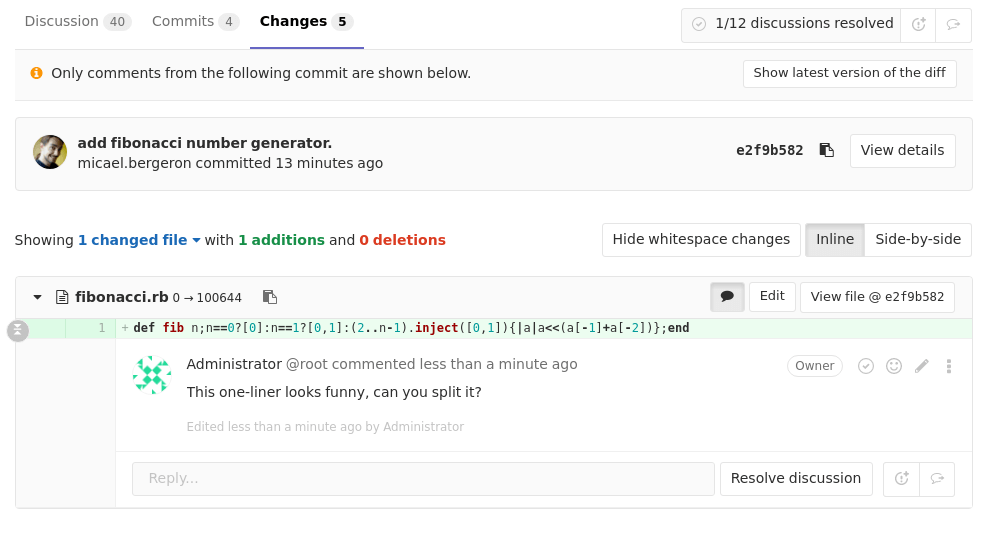Copy fibonacci.rb file path icon

269,297
